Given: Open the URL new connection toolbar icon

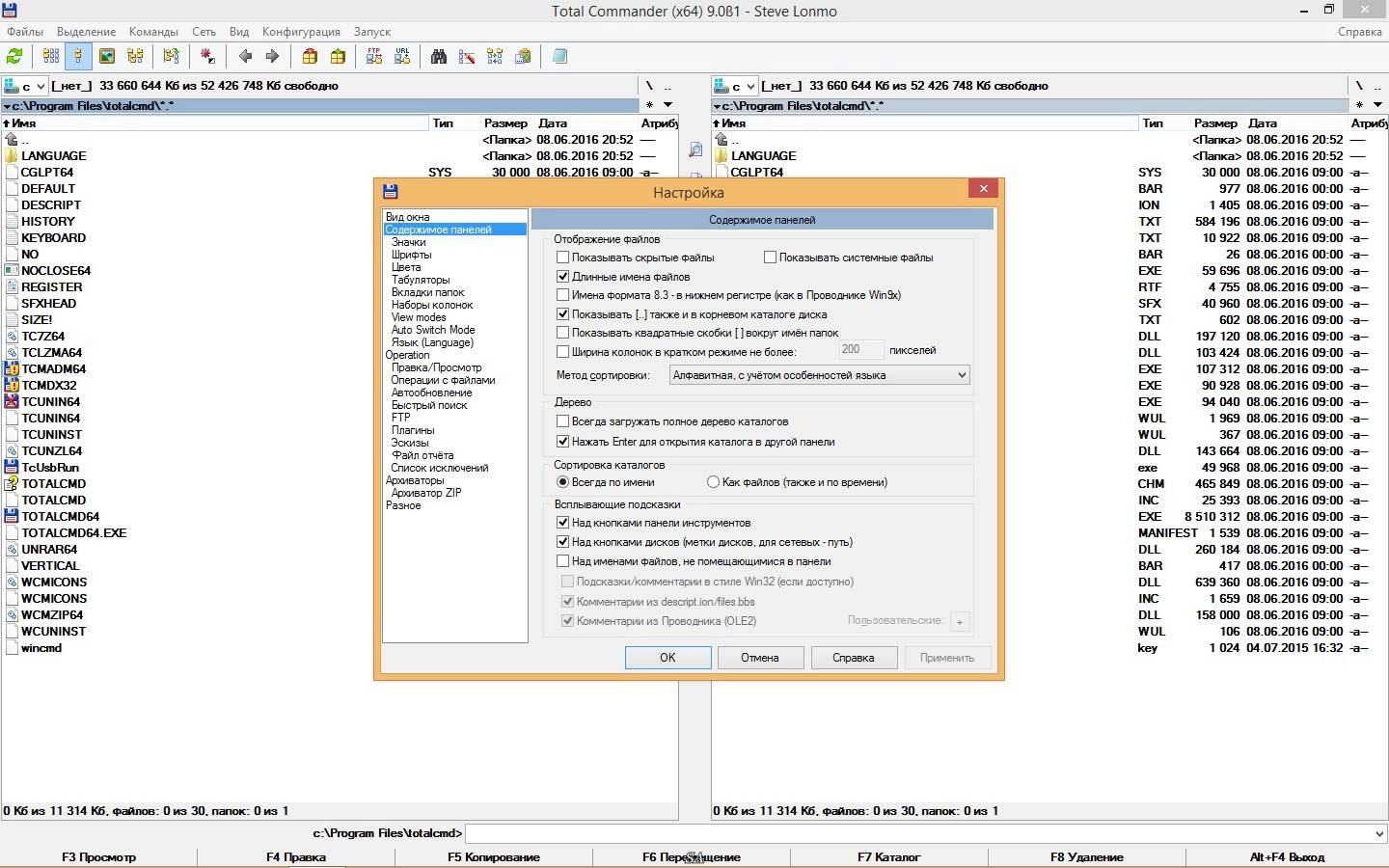Looking at the screenshot, I should point(402,57).
